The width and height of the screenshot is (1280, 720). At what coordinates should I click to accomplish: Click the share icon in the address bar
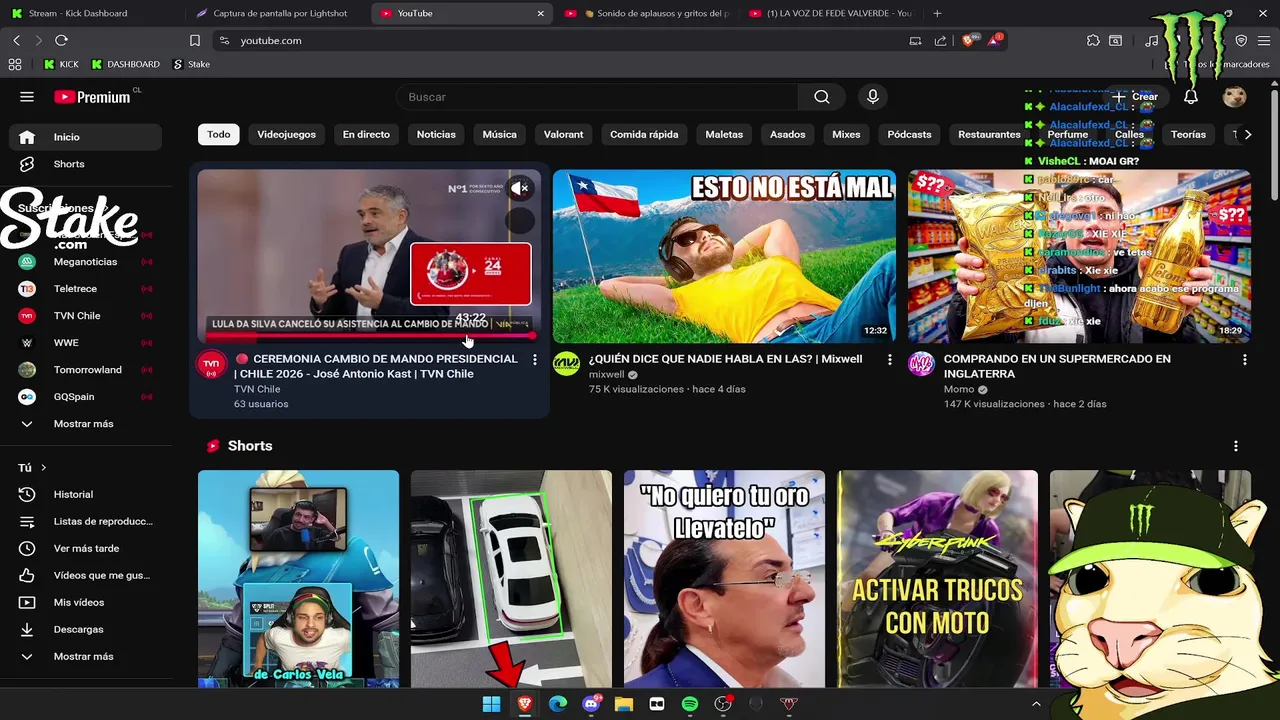coord(940,40)
